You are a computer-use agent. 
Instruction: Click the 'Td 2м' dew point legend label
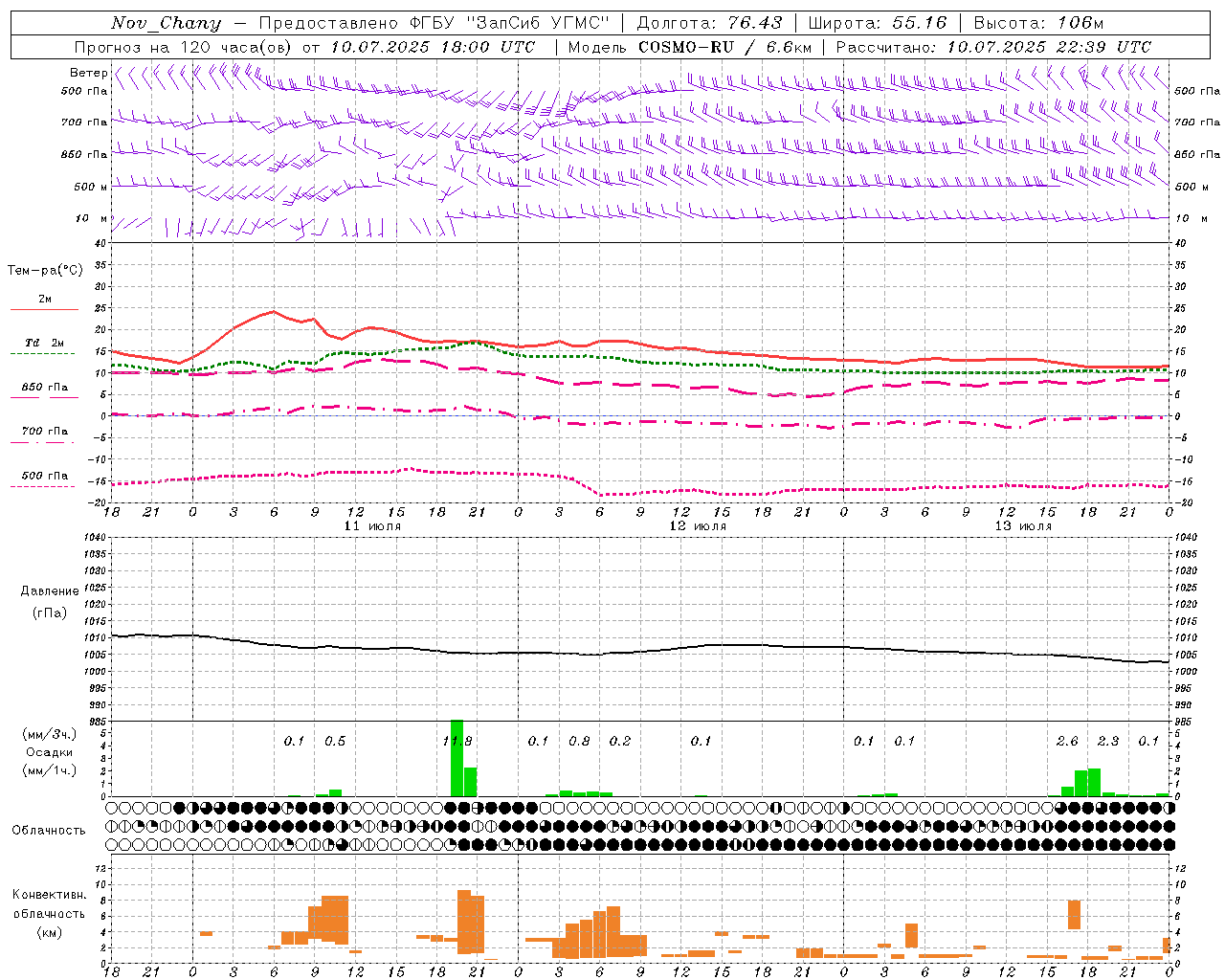[45, 343]
